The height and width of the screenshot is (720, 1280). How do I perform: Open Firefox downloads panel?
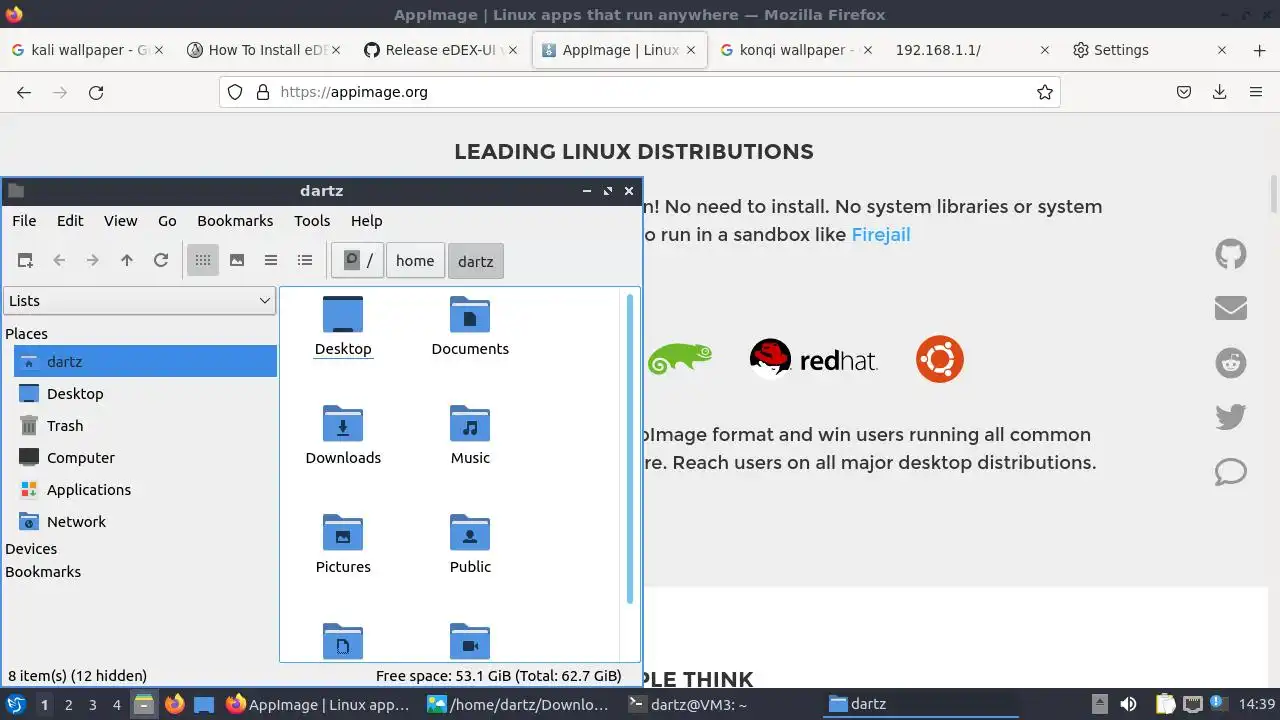coord(1219,92)
